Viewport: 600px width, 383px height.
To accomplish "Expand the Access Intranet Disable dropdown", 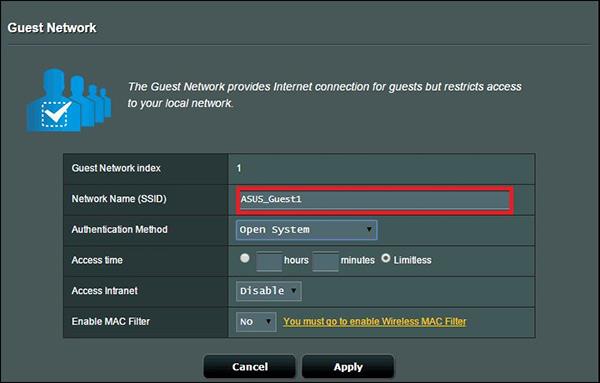I will click(269, 291).
